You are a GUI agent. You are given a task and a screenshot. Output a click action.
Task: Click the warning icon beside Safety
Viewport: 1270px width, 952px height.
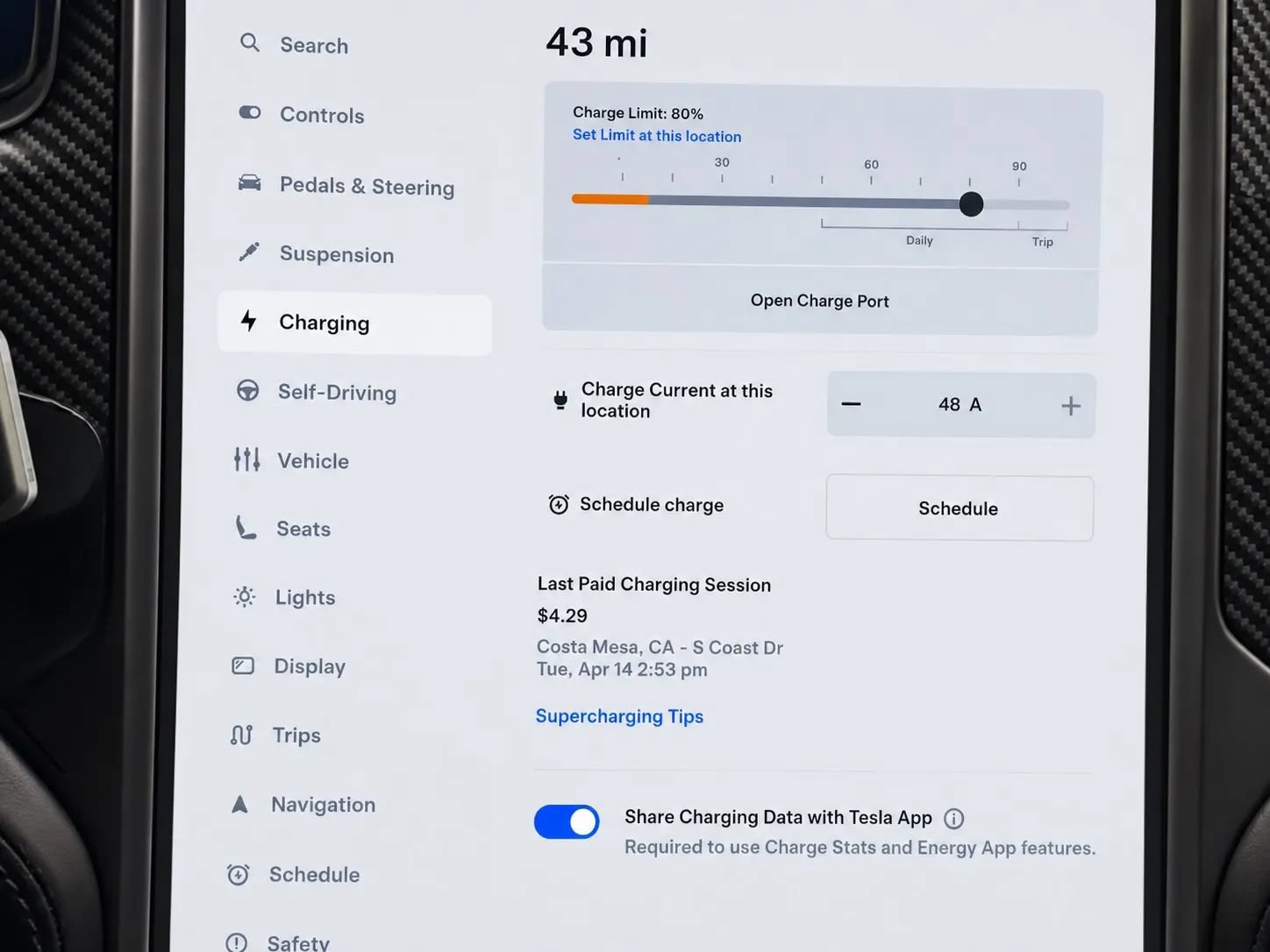pos(236,943)
